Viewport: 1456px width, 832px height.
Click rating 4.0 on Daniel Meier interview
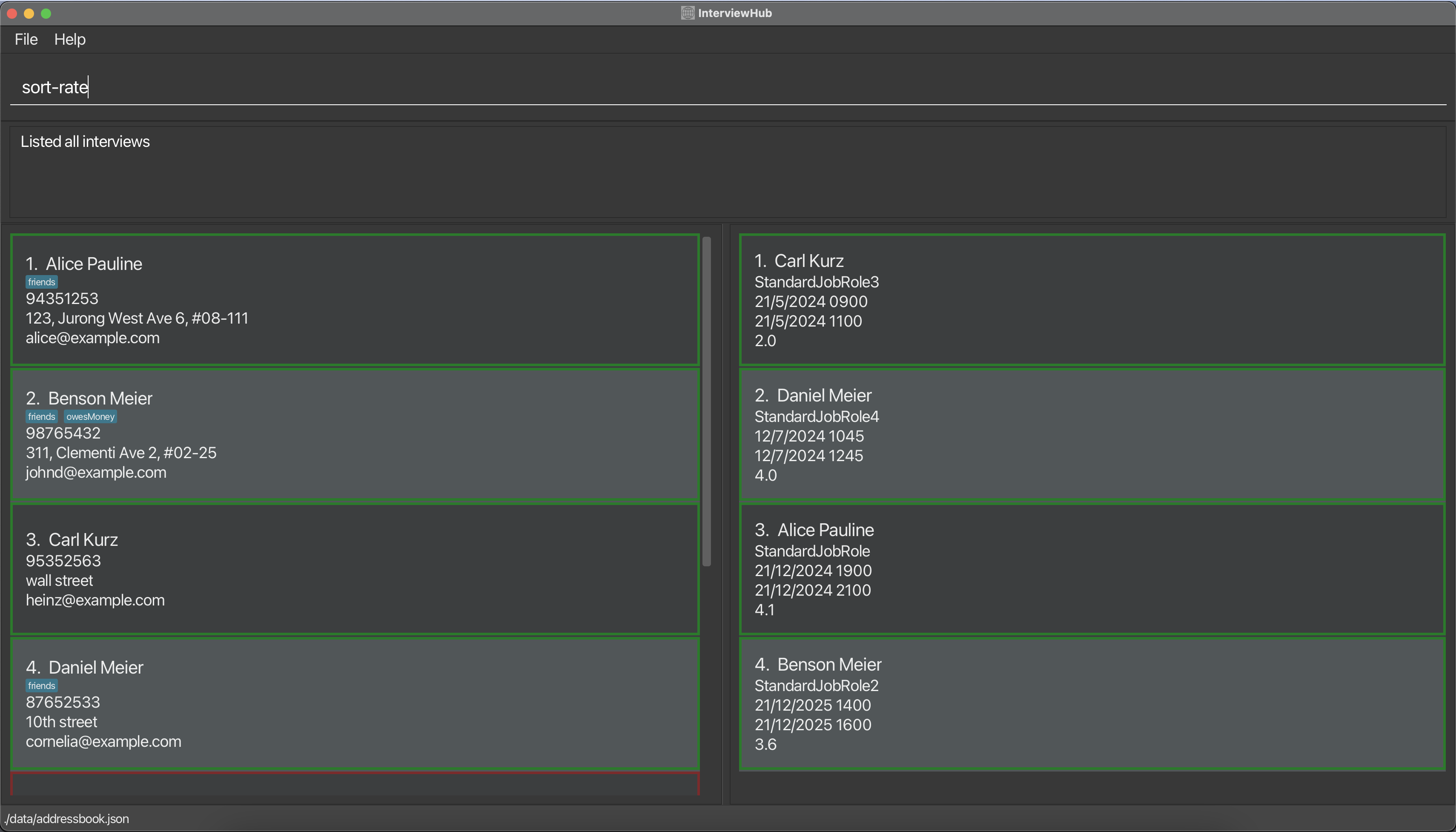coord(766,476)
